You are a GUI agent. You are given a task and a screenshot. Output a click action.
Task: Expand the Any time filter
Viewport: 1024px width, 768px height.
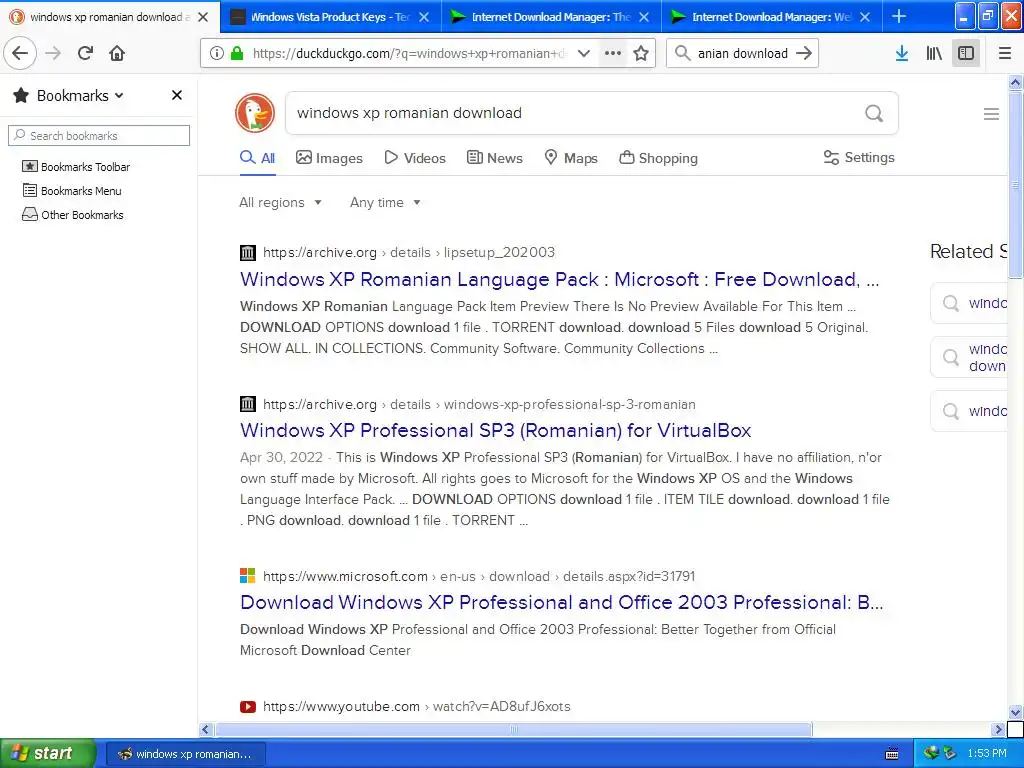click(x=385, y=202)
